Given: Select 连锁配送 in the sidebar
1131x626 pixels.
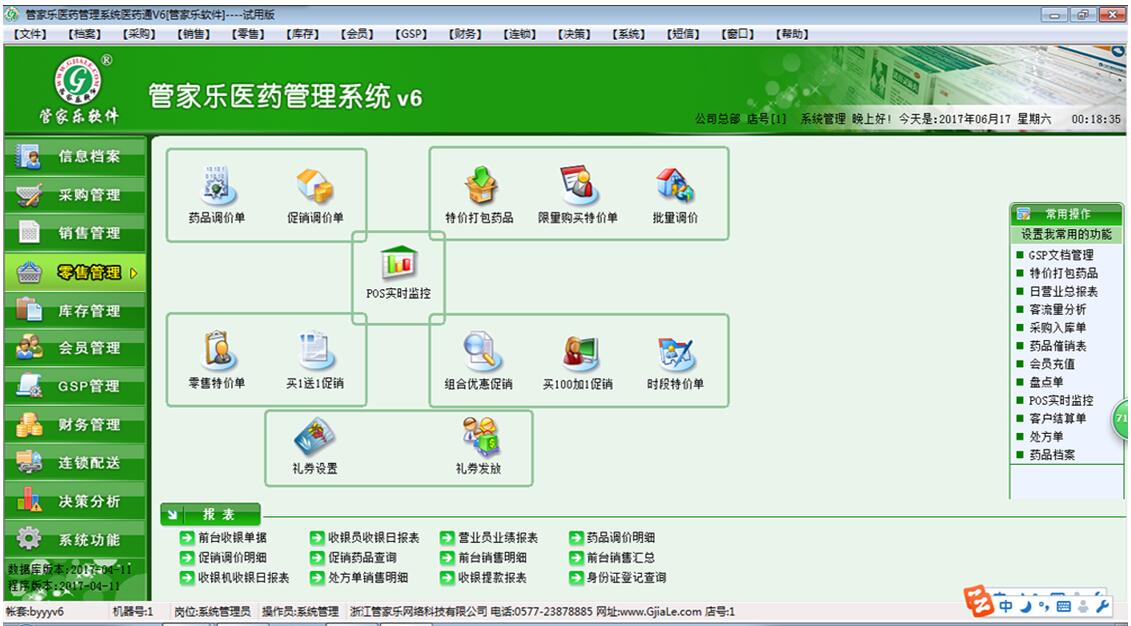Looking at the screenshot, I should pyautogui.click(x=74, y=463).
